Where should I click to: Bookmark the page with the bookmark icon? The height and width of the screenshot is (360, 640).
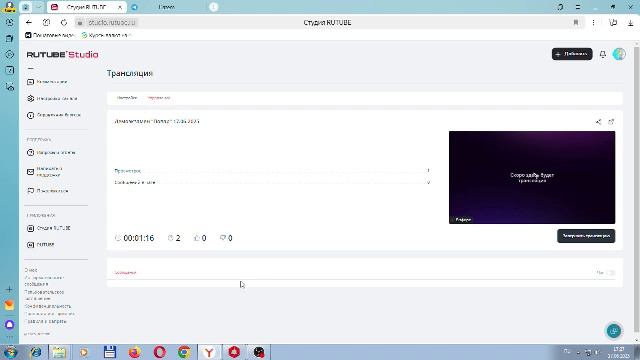click(x=576, y=22)
